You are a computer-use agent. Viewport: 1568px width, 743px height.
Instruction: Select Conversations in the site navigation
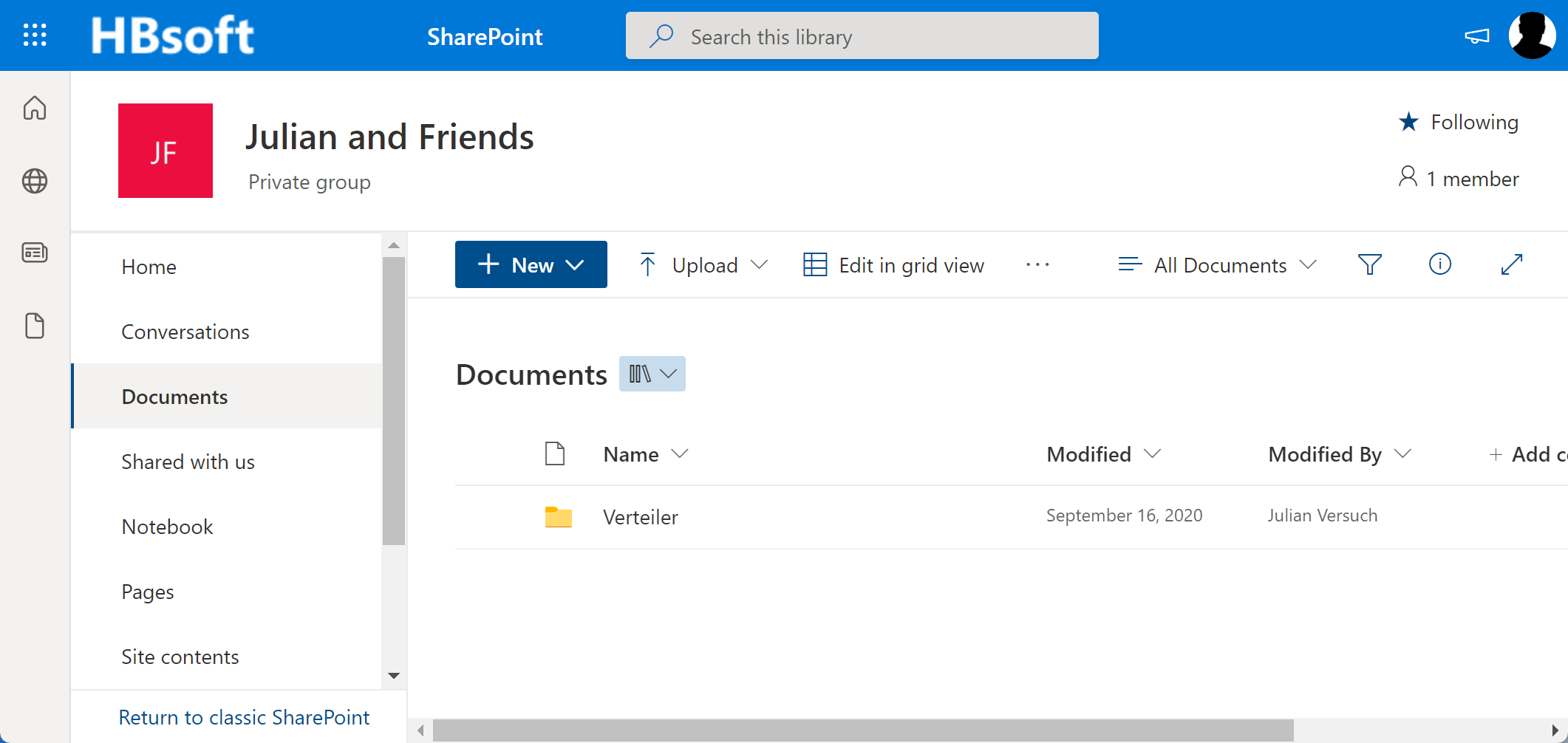point(185,332)
